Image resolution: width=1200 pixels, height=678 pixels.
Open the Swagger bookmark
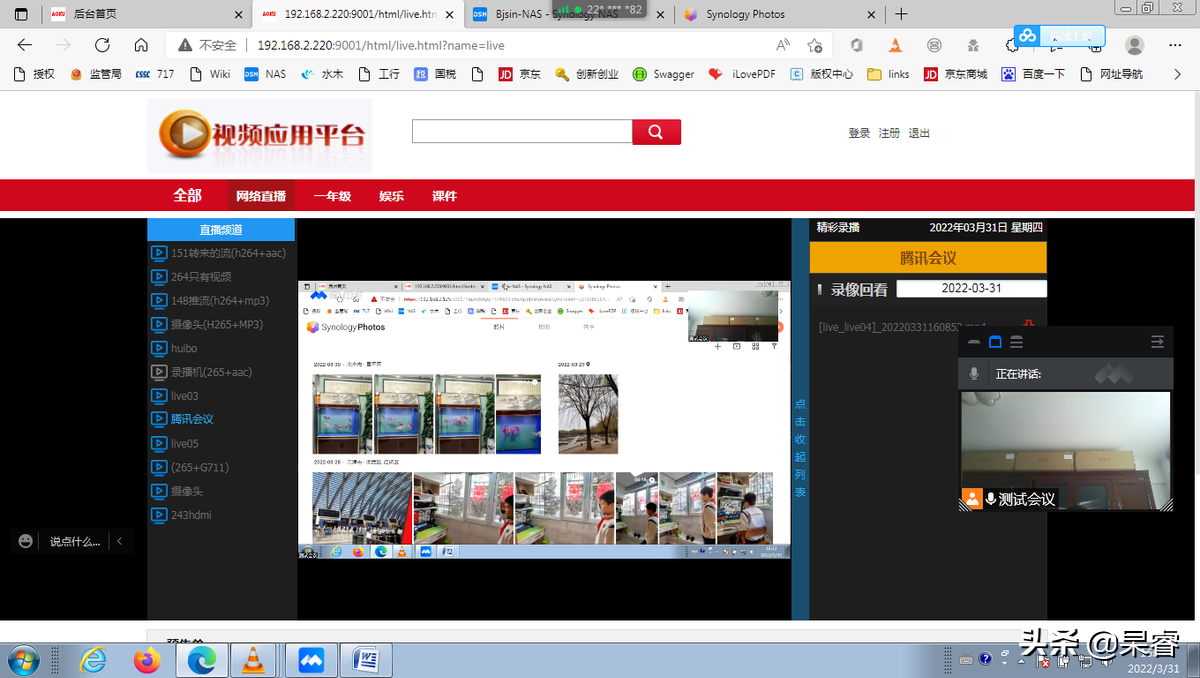pos(663,74)
